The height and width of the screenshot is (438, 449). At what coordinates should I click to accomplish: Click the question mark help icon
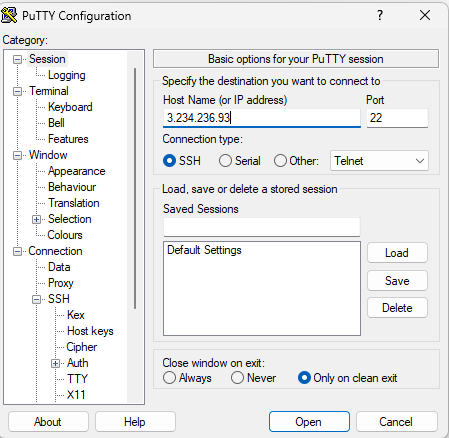(x=380, y=15)
